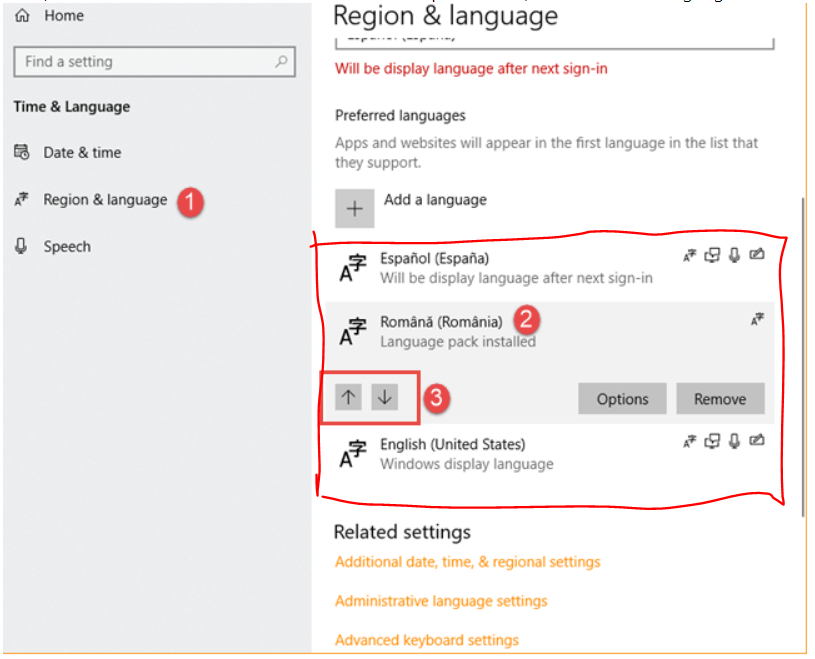Click the language glyph icon beside Español (España)
This screenshot has width=815, height=659.
353,267
